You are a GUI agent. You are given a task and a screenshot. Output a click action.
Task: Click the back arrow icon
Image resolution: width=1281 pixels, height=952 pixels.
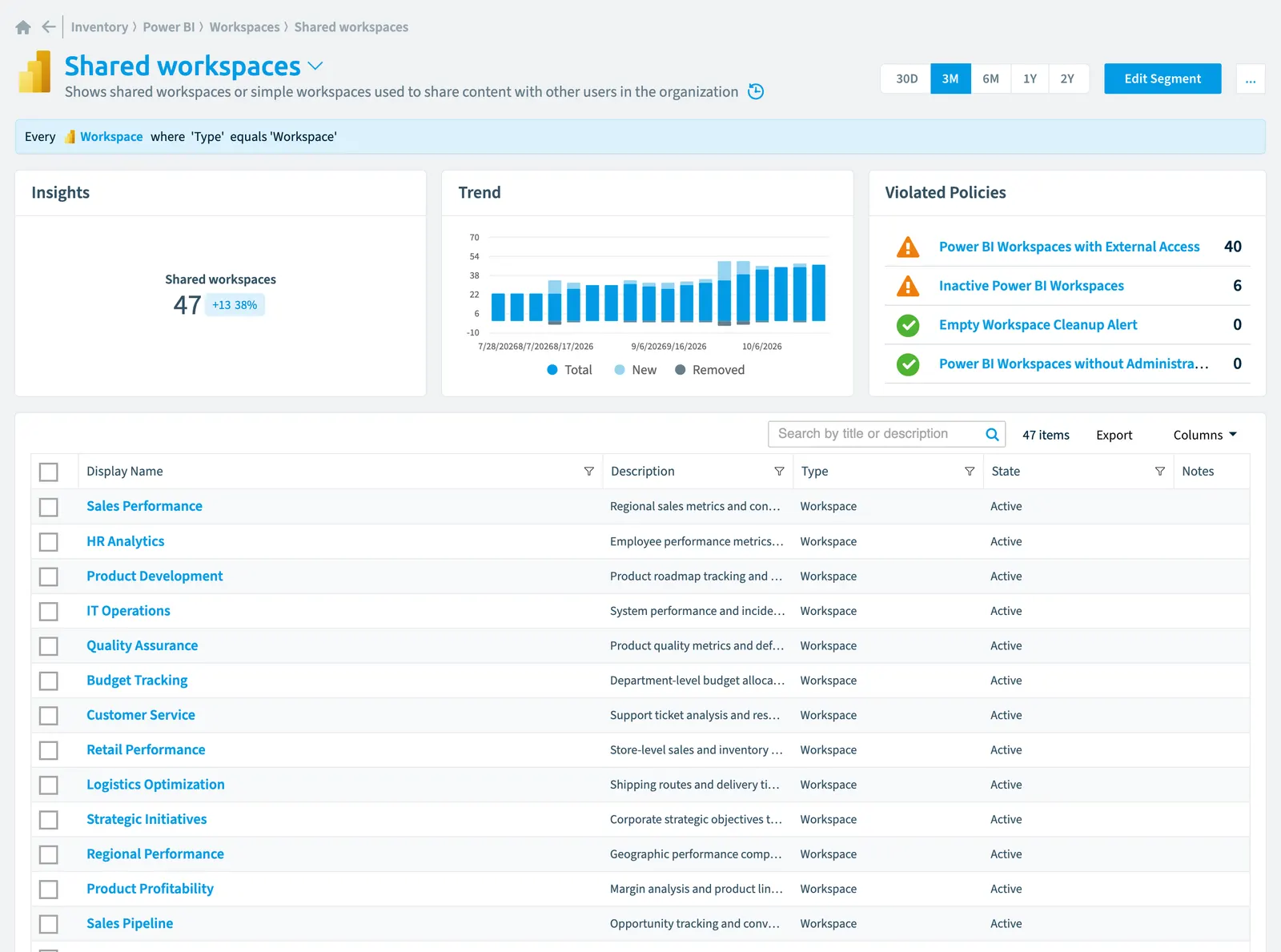49,27
